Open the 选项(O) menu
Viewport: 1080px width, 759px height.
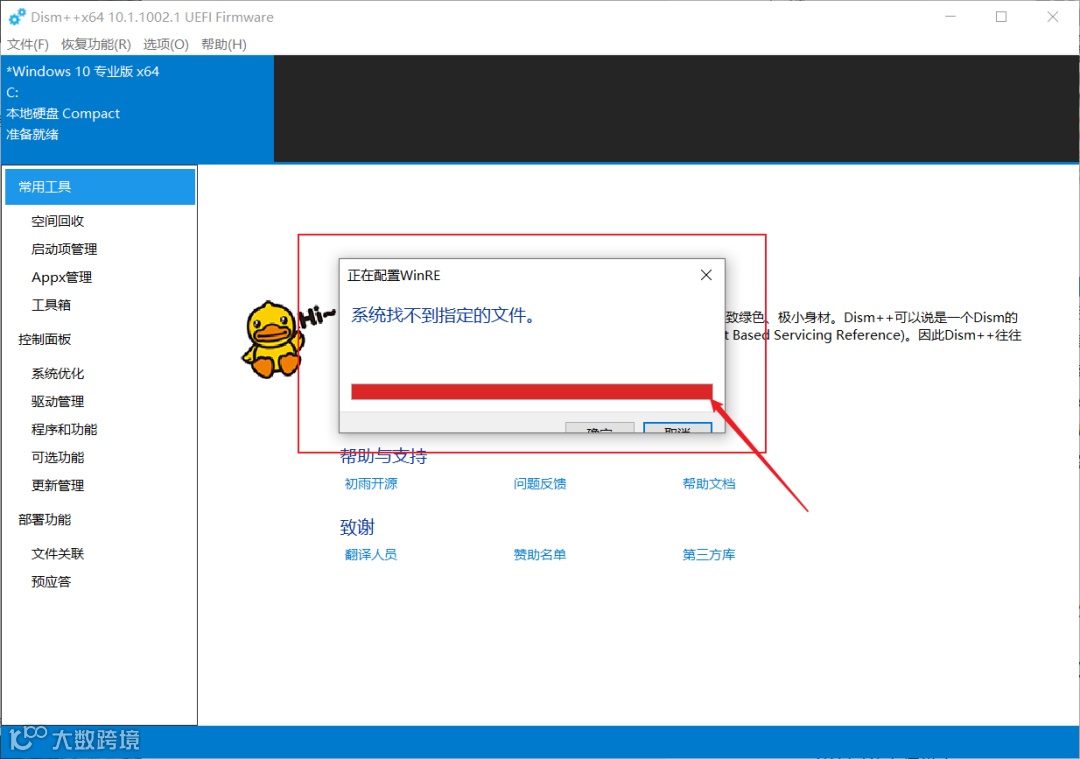(x=165, y=44)
